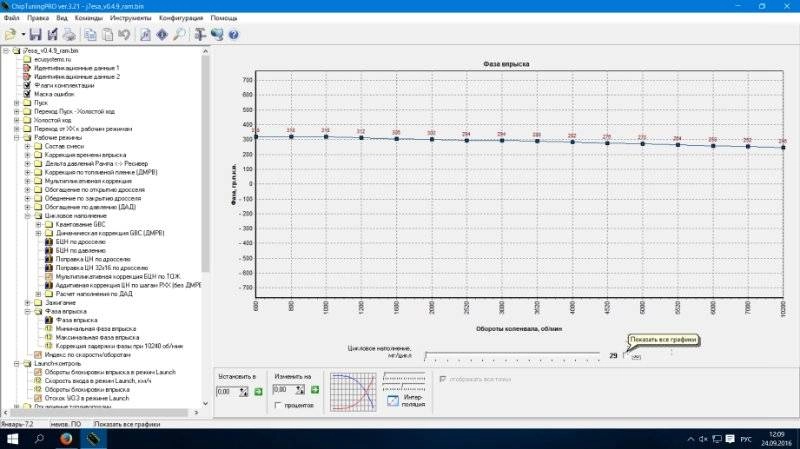Select Индекс по скорости/оборотам item
The height and width of the screenshot is (449, 800).
point(87,355)
